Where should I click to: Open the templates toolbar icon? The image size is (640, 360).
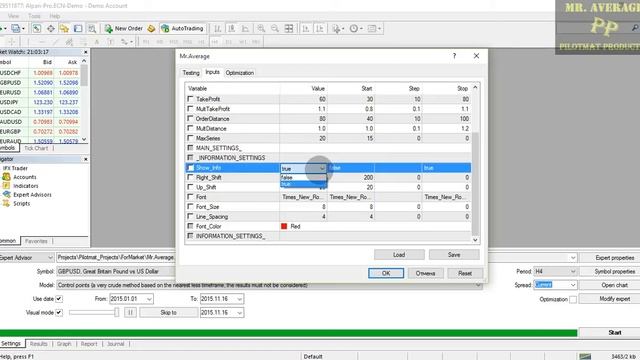(373, 29)
